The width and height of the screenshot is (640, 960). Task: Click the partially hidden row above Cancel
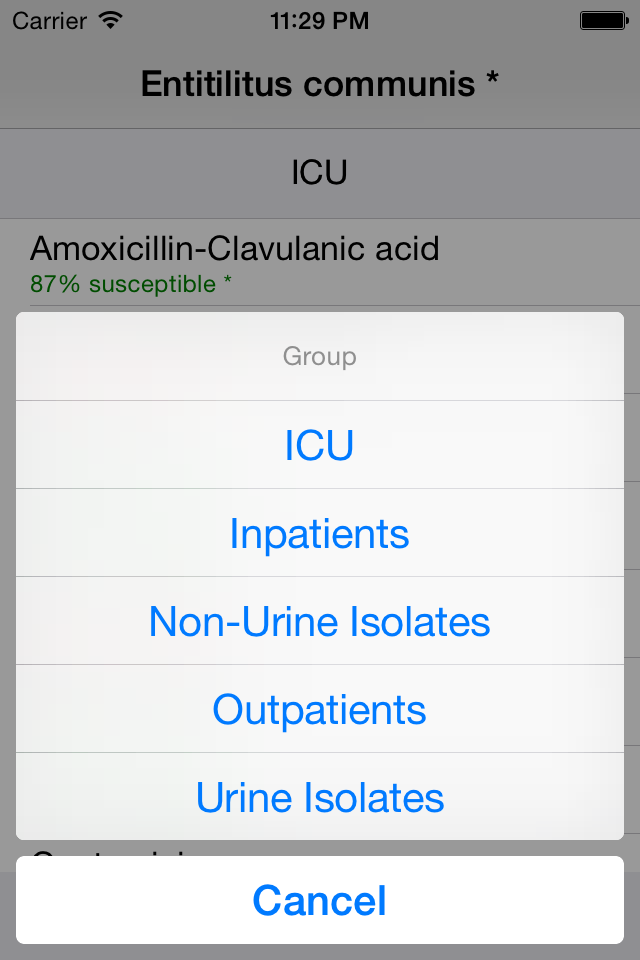tap(320, 848)
